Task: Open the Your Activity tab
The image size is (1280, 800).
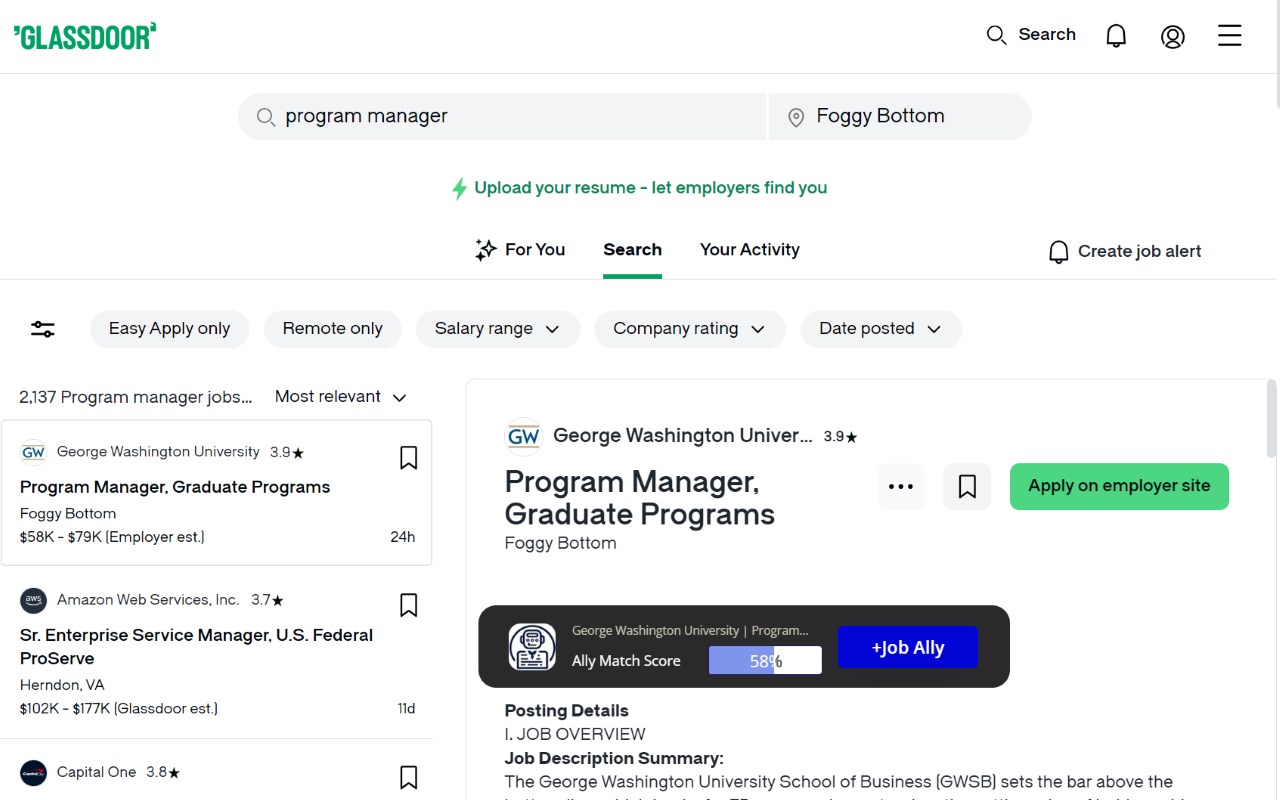Action: click(x=749, y=250)
